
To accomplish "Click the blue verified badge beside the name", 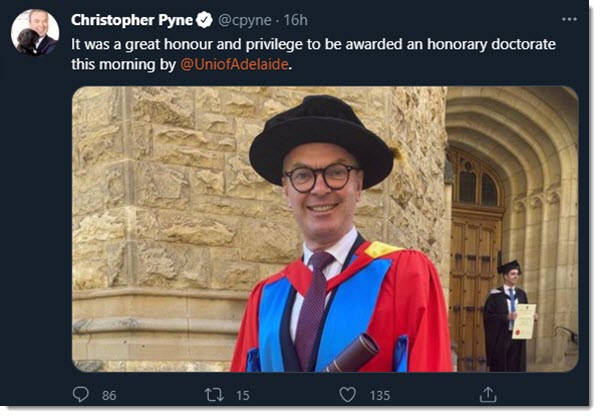I will [204, 20].
